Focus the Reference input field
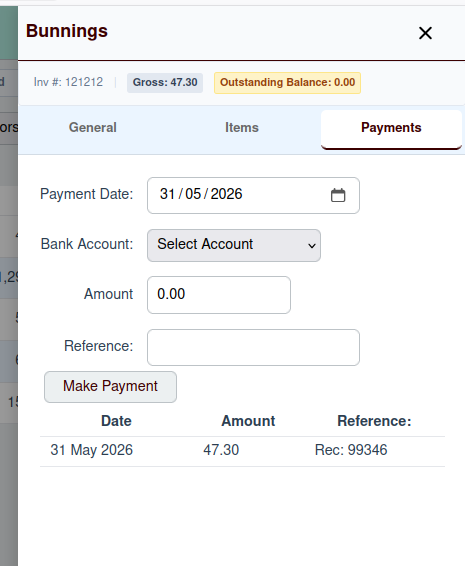The height and width of the screenshot is (566, 465). [x=253, y=347]
